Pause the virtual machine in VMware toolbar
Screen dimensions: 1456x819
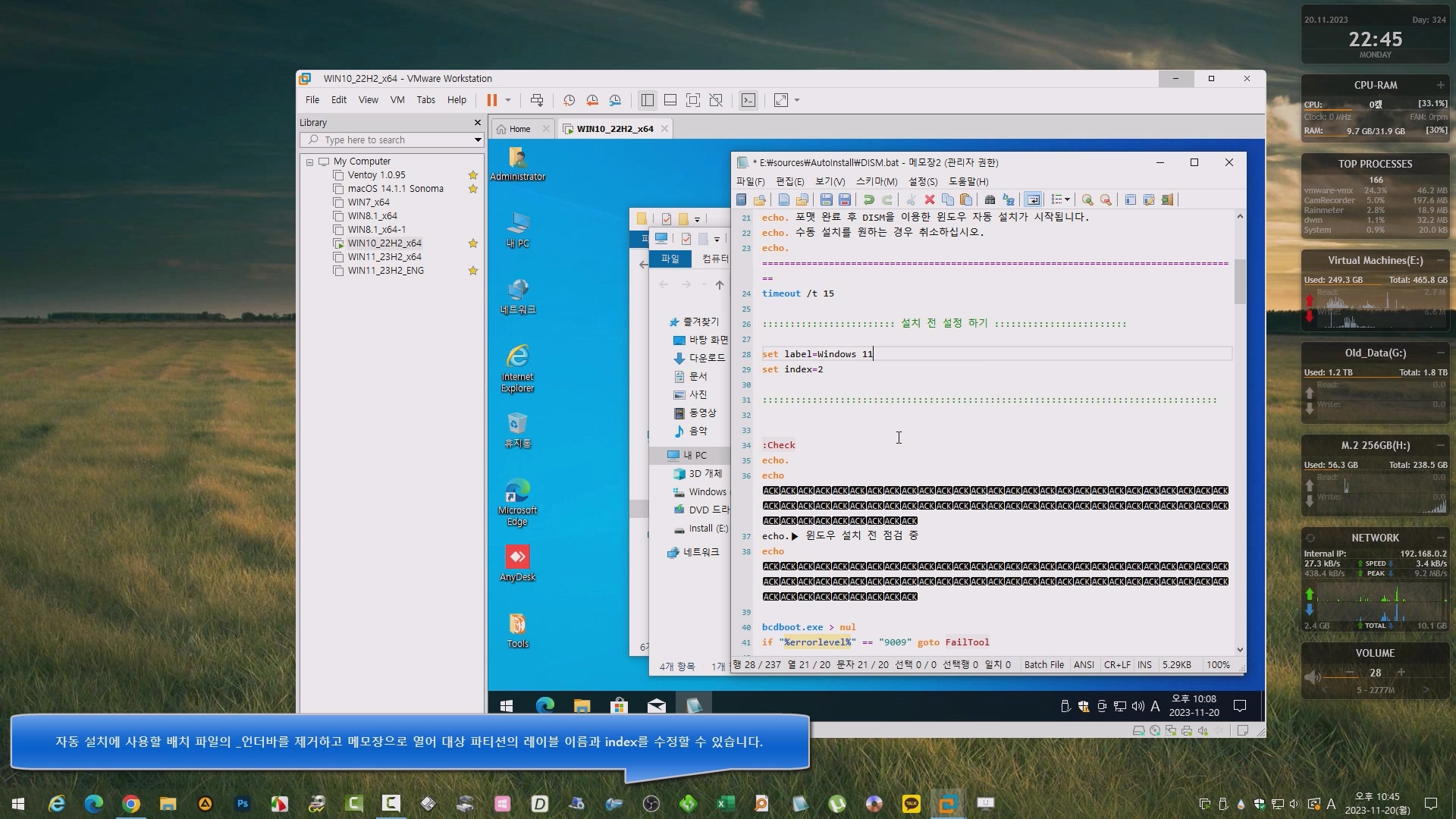491,100
